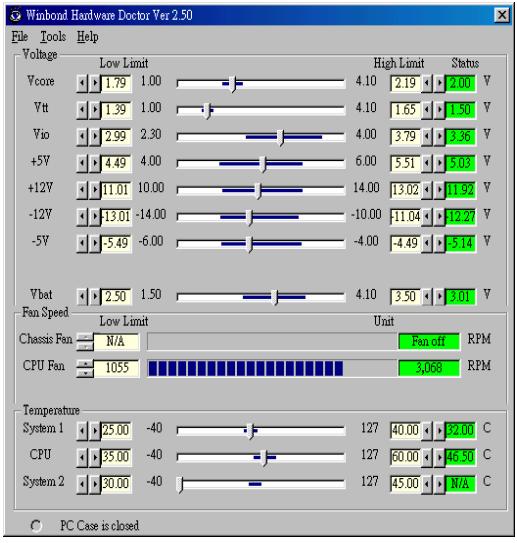Screen dimensions: 517x543
Task: Decrease System 2 temperature high limit with left arrow
Action: [427, 484]
